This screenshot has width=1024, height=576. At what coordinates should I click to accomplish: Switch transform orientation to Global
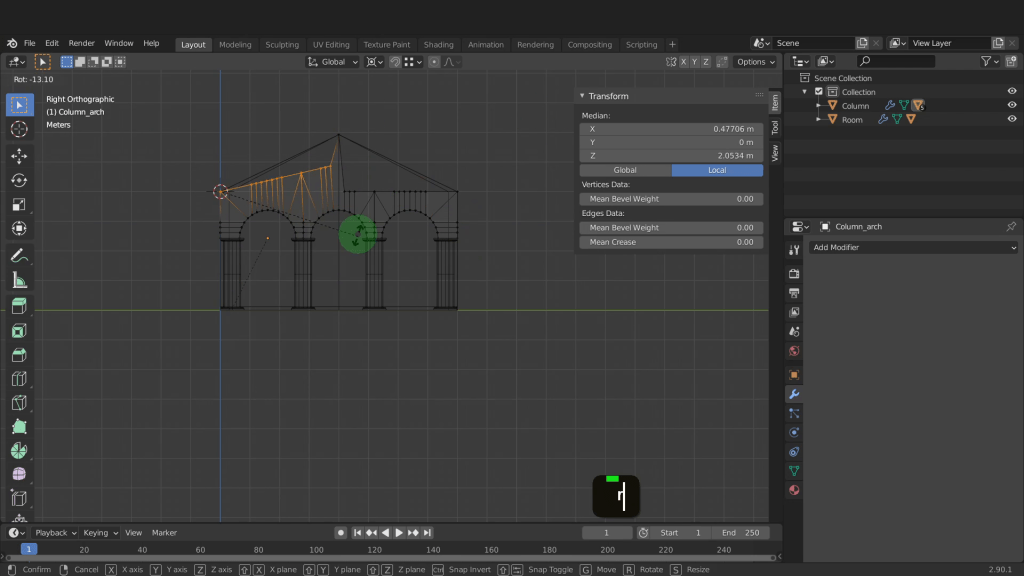coord(625,170)
